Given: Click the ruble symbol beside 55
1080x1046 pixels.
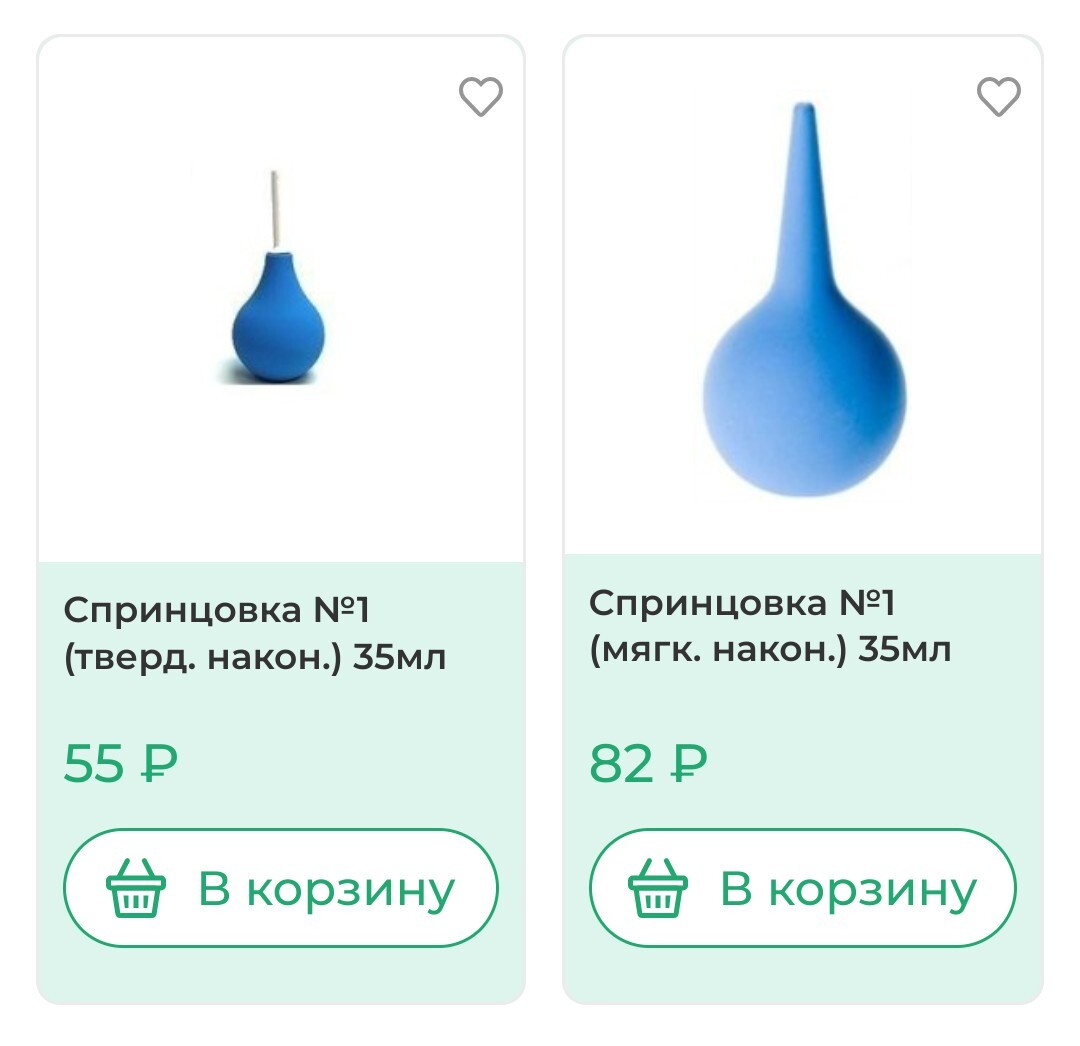Looking at the screenshot, I should 158,765.
